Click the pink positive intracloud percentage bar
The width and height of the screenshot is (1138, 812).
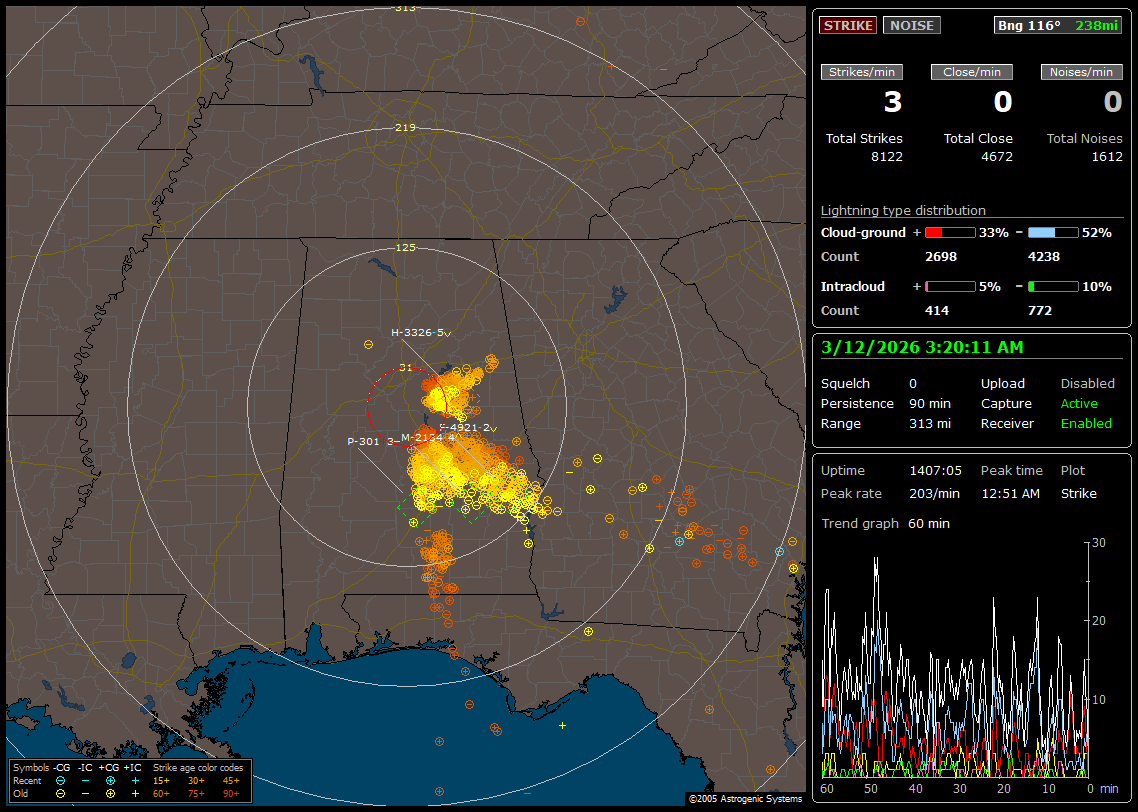click(x=949, y=286)
